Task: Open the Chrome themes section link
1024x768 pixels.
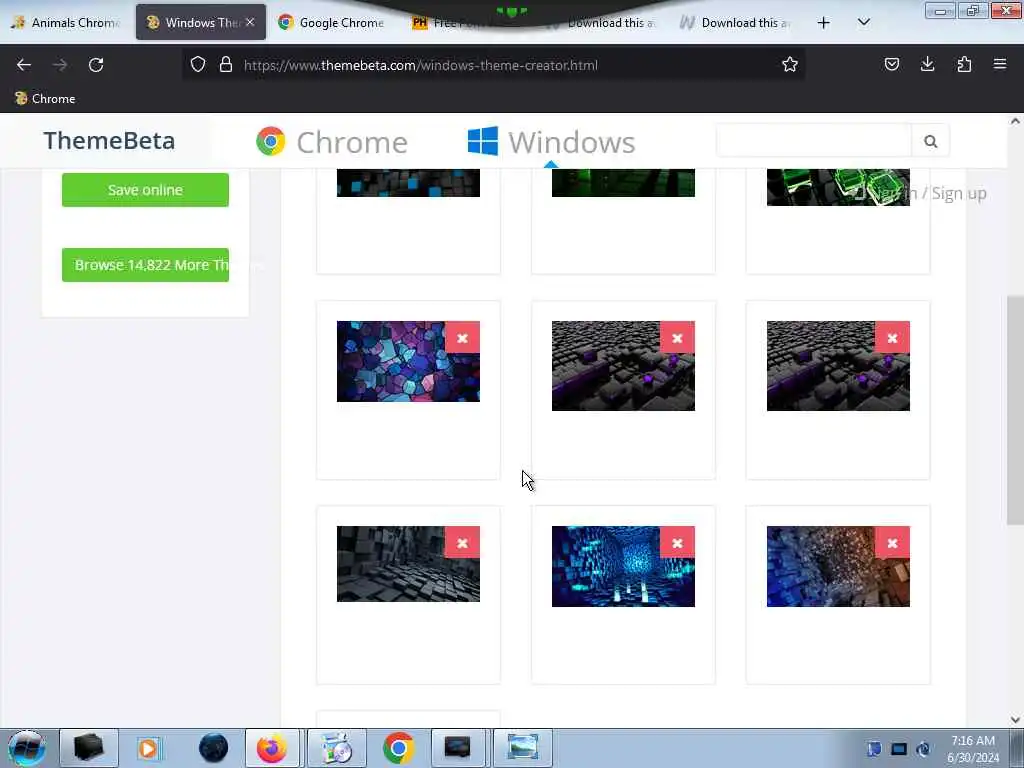Action: coord(332,142)
